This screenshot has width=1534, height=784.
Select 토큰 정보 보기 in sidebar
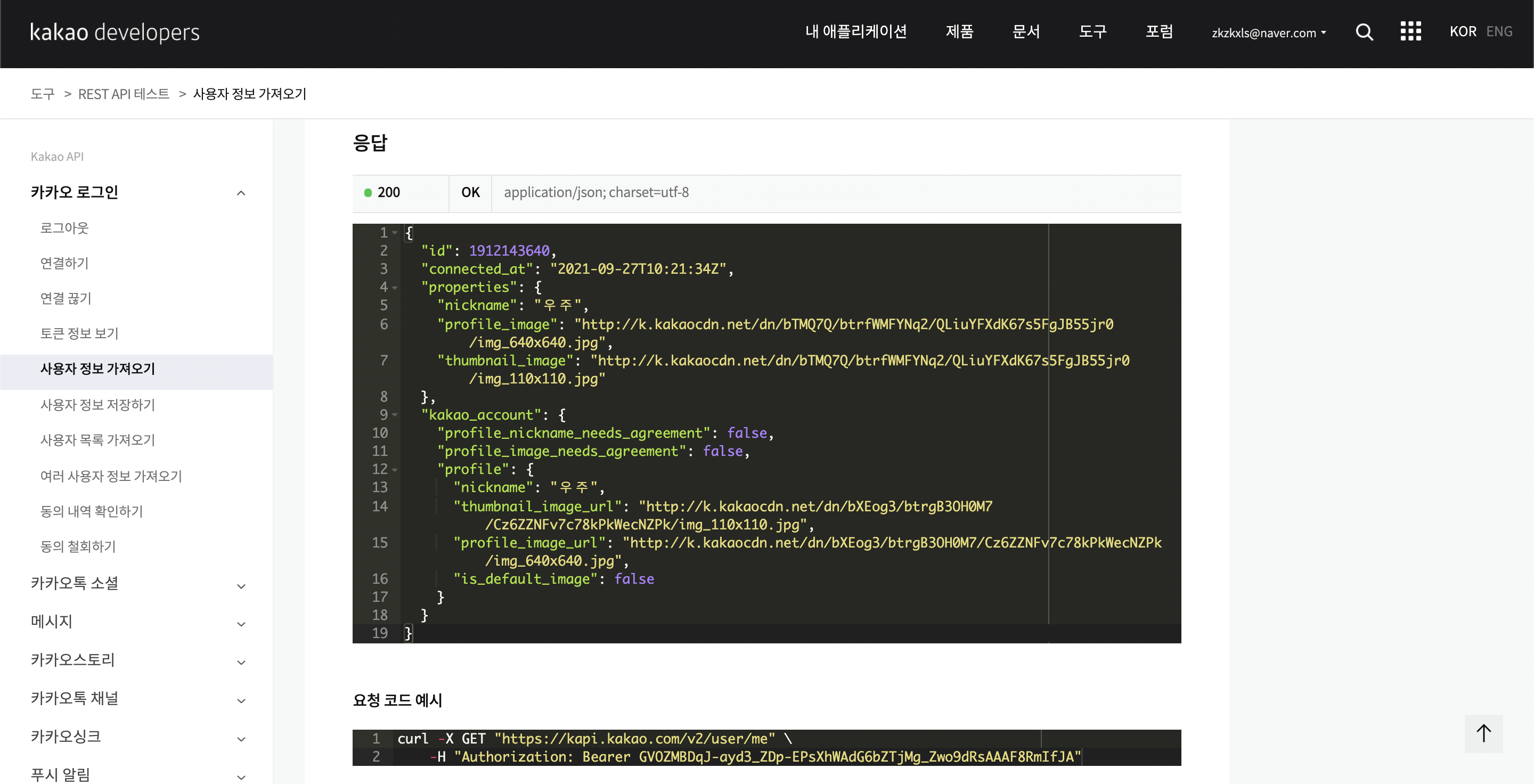tap(79, 333)
